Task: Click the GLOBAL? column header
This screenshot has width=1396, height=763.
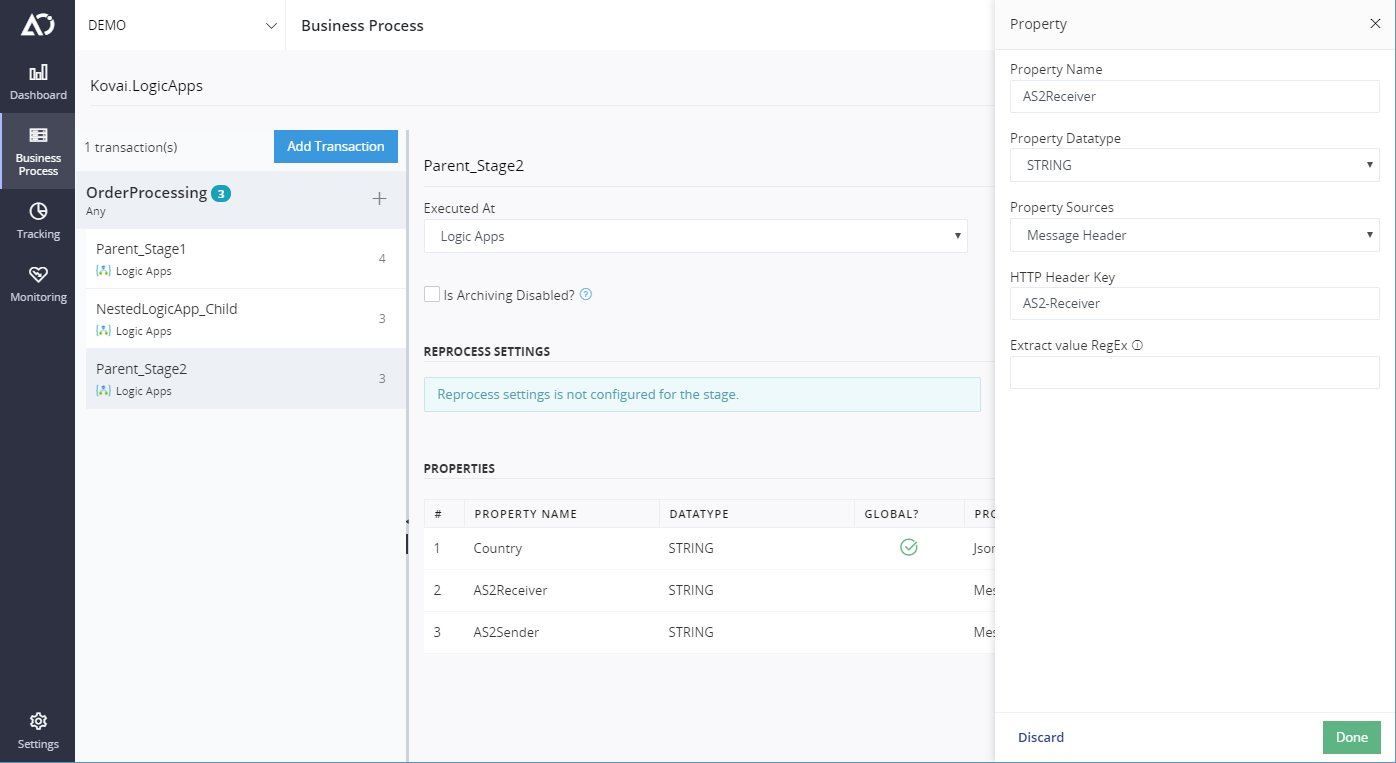Action: [x=892, y=514]
